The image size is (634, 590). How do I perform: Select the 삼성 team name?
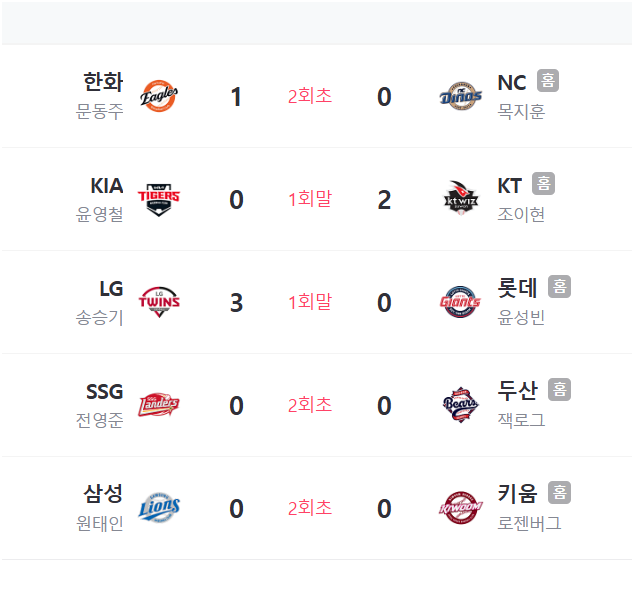103,494
